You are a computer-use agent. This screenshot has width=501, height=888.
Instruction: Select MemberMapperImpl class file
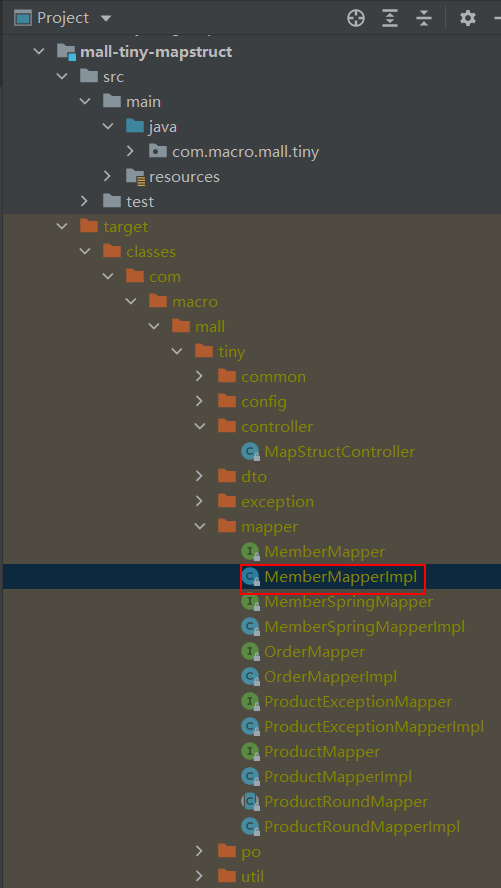click(x=340, y=577)
